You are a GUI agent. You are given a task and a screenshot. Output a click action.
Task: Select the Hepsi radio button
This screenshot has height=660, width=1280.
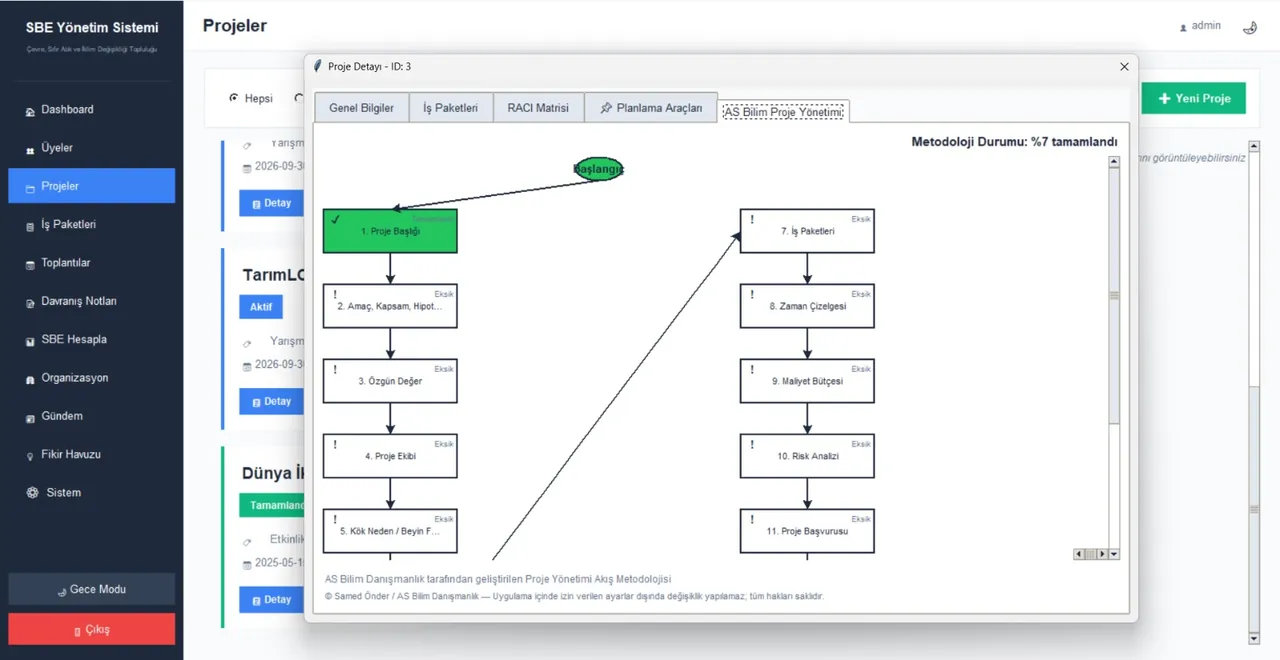pos(234,98)
